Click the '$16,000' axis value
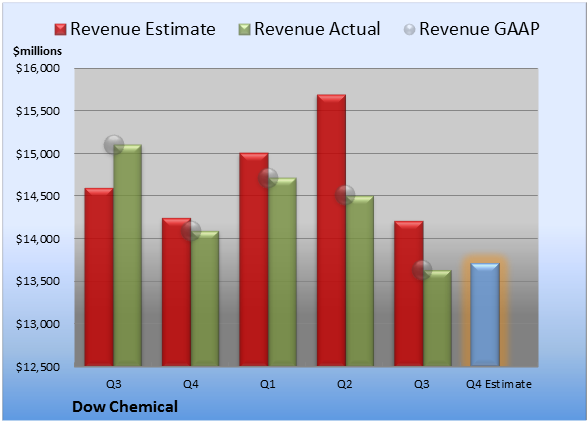Viewport: 588px width, 422px height. click(x=38, y=68)
